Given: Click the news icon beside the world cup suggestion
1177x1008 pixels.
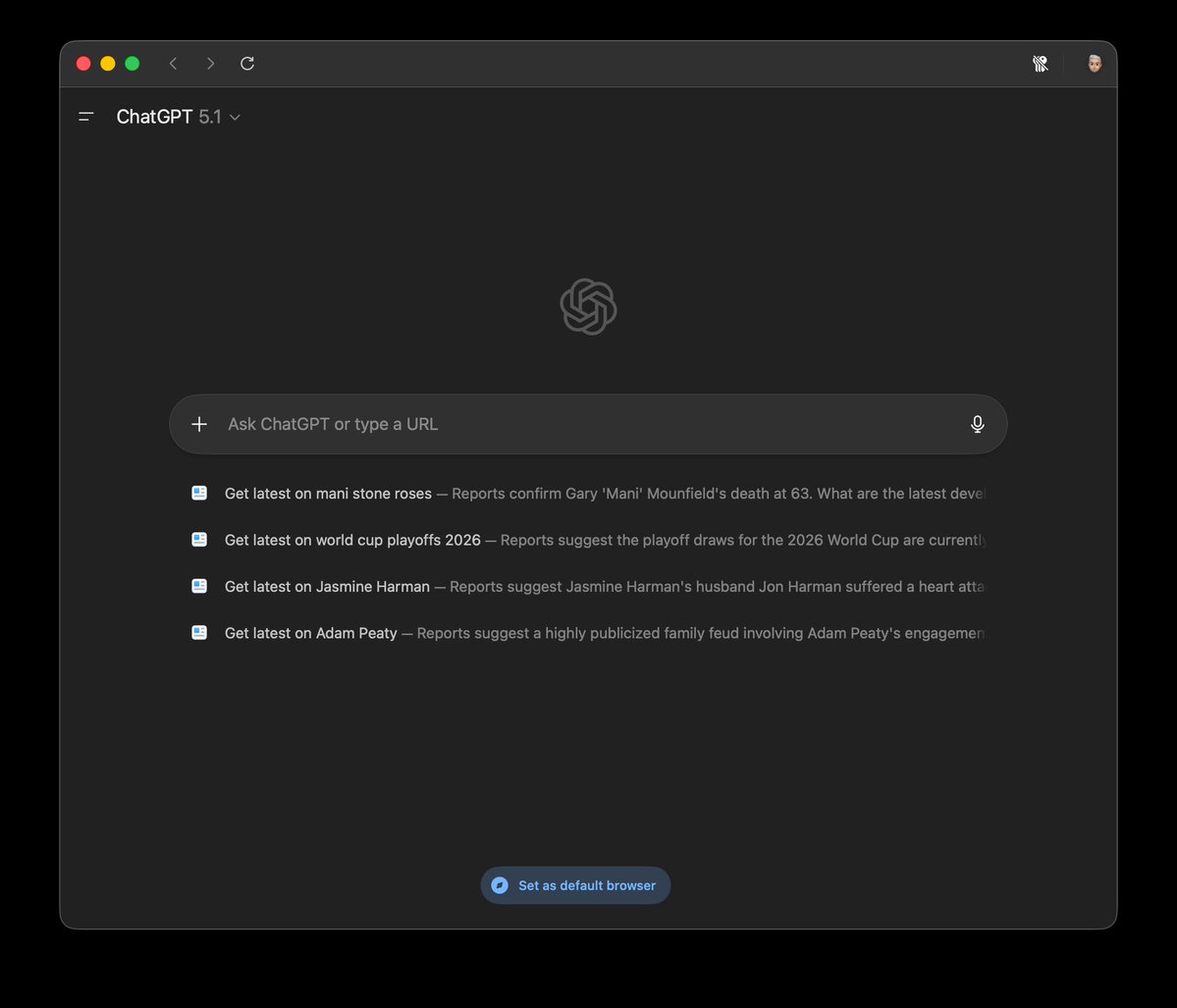Looking at the screenshot, I should coord(199,539).
